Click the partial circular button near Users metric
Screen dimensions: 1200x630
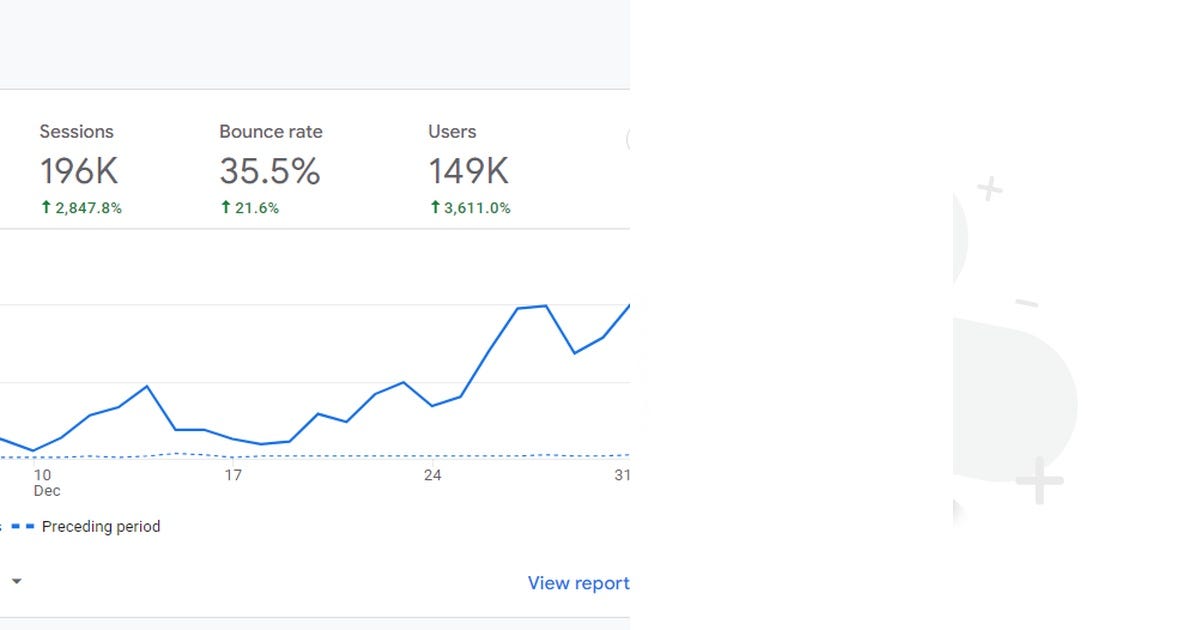click(x=630, y=139)
